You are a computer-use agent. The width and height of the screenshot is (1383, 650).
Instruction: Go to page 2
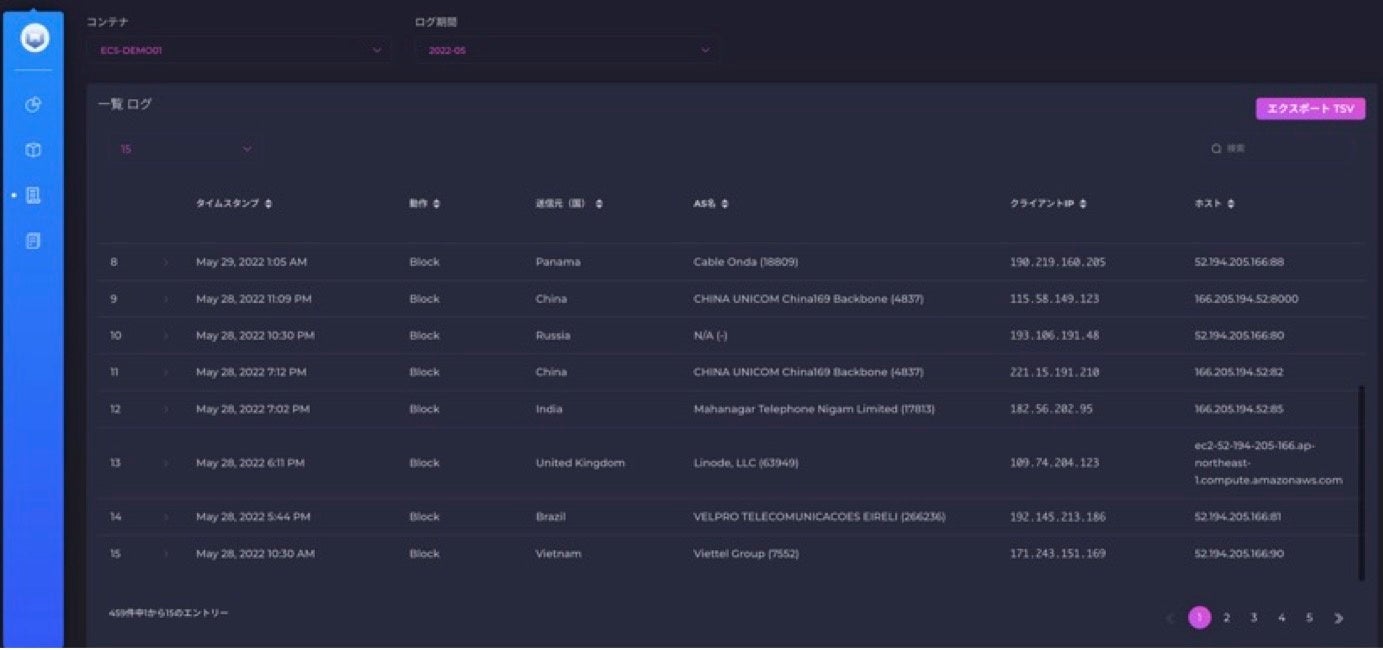(x=1226, y=618)
